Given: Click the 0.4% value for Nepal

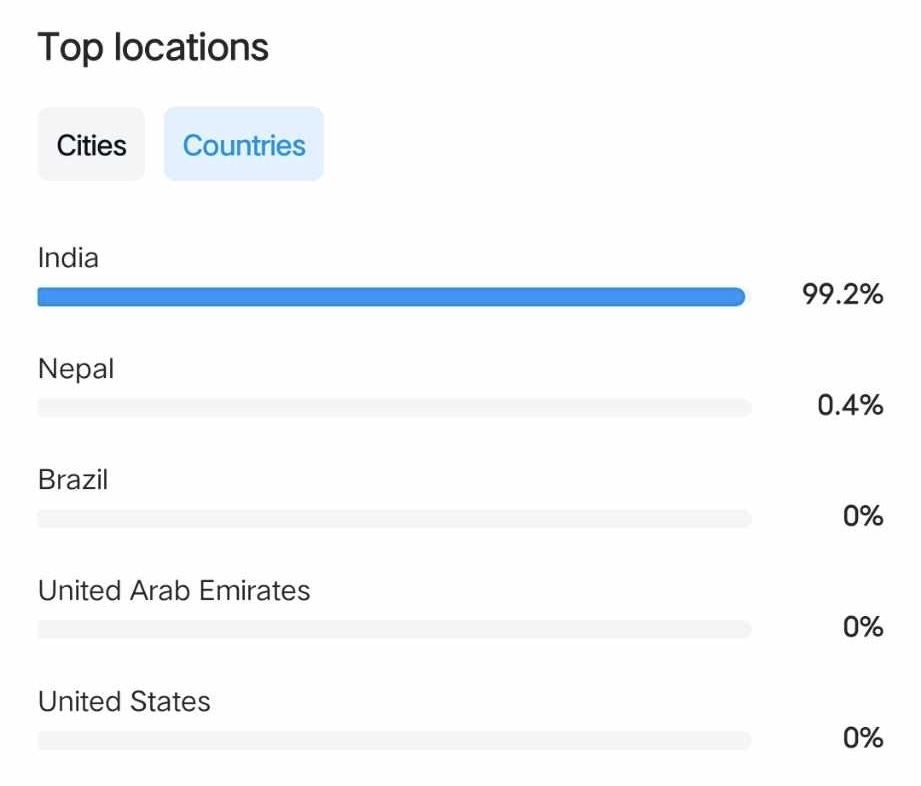Looking at the screenshot, I should [850, 405].
